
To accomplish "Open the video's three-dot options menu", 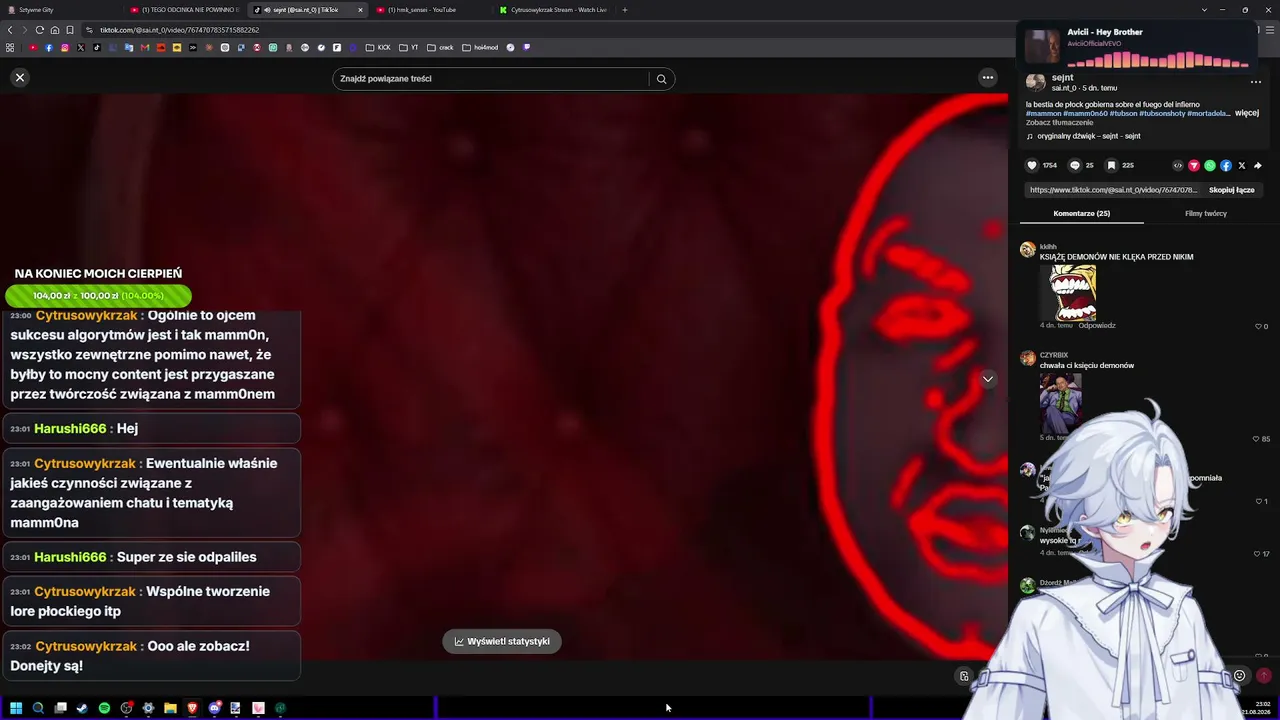I will 1256,82.
